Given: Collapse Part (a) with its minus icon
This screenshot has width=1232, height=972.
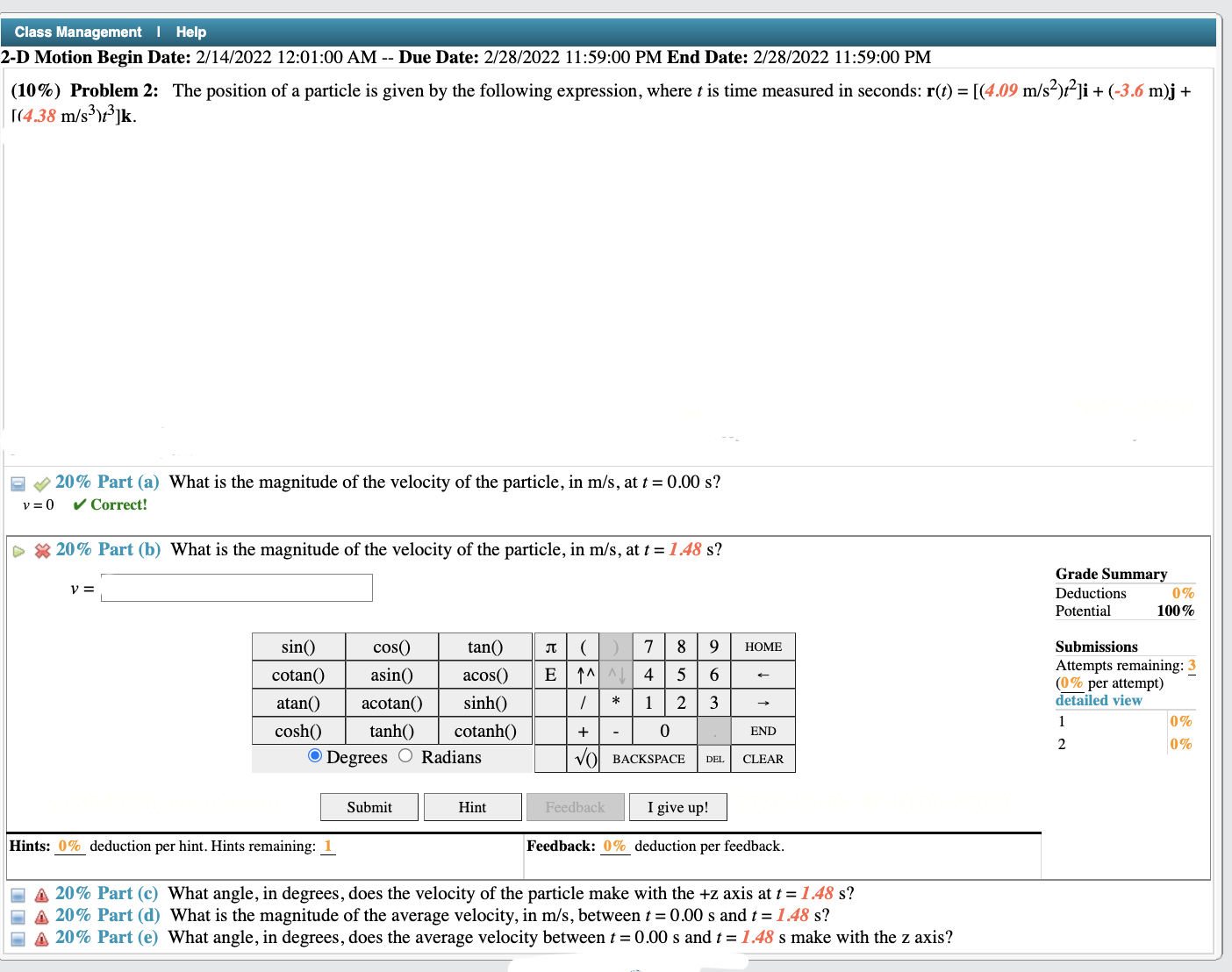Looking at the screenshot, I should click(18, 484).
